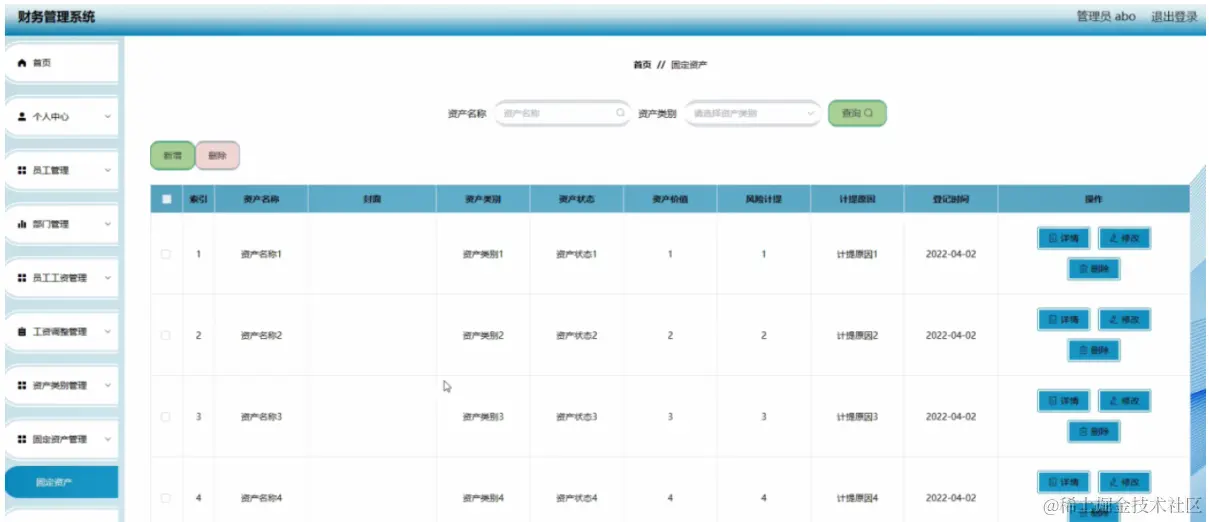The width and height of the screenshot is (1209, 522).
Task: Click the 资产名称1 cell
Action: tap(261, 254)
